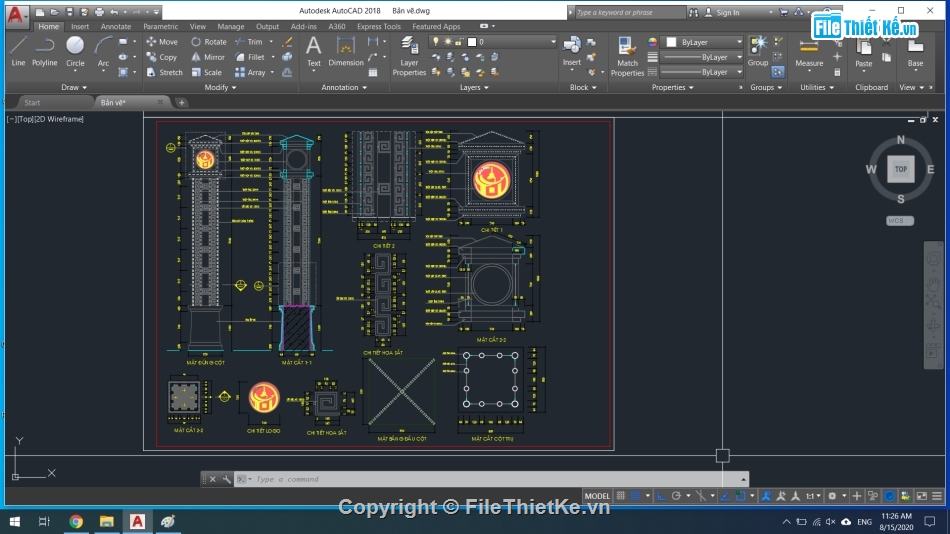Click the Array tool
This screenshot has width=950, height=534.
(250, 72)
